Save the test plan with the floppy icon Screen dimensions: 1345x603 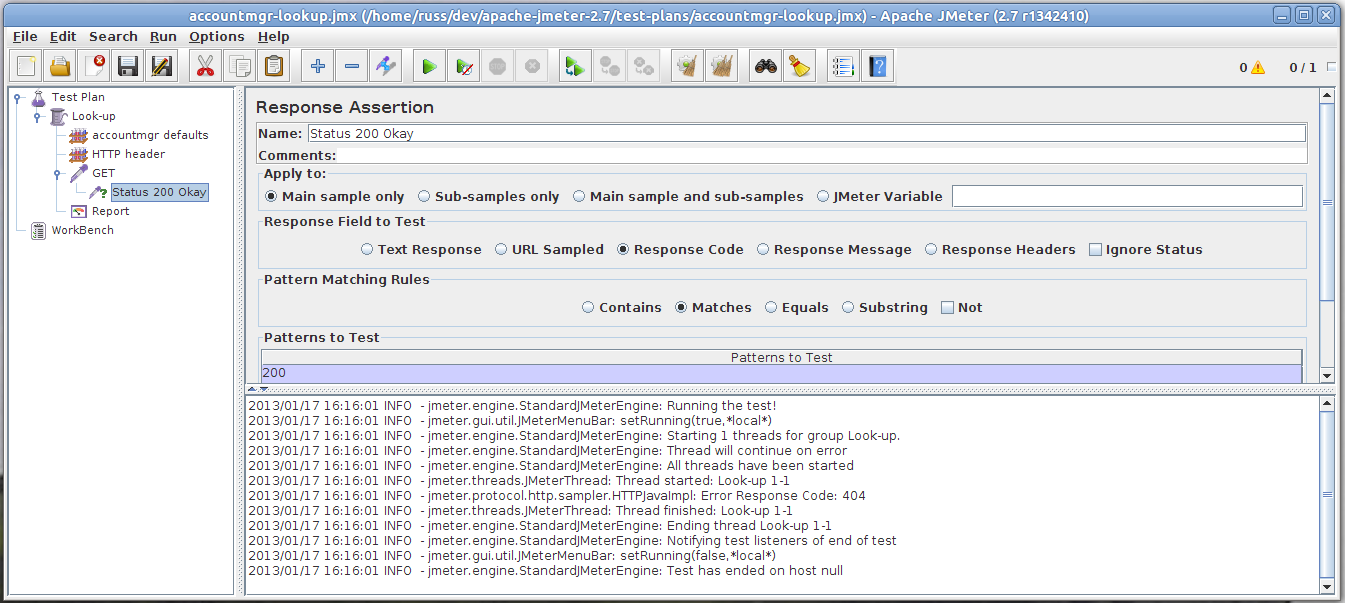pyautogui.click(x=128, y=67)
